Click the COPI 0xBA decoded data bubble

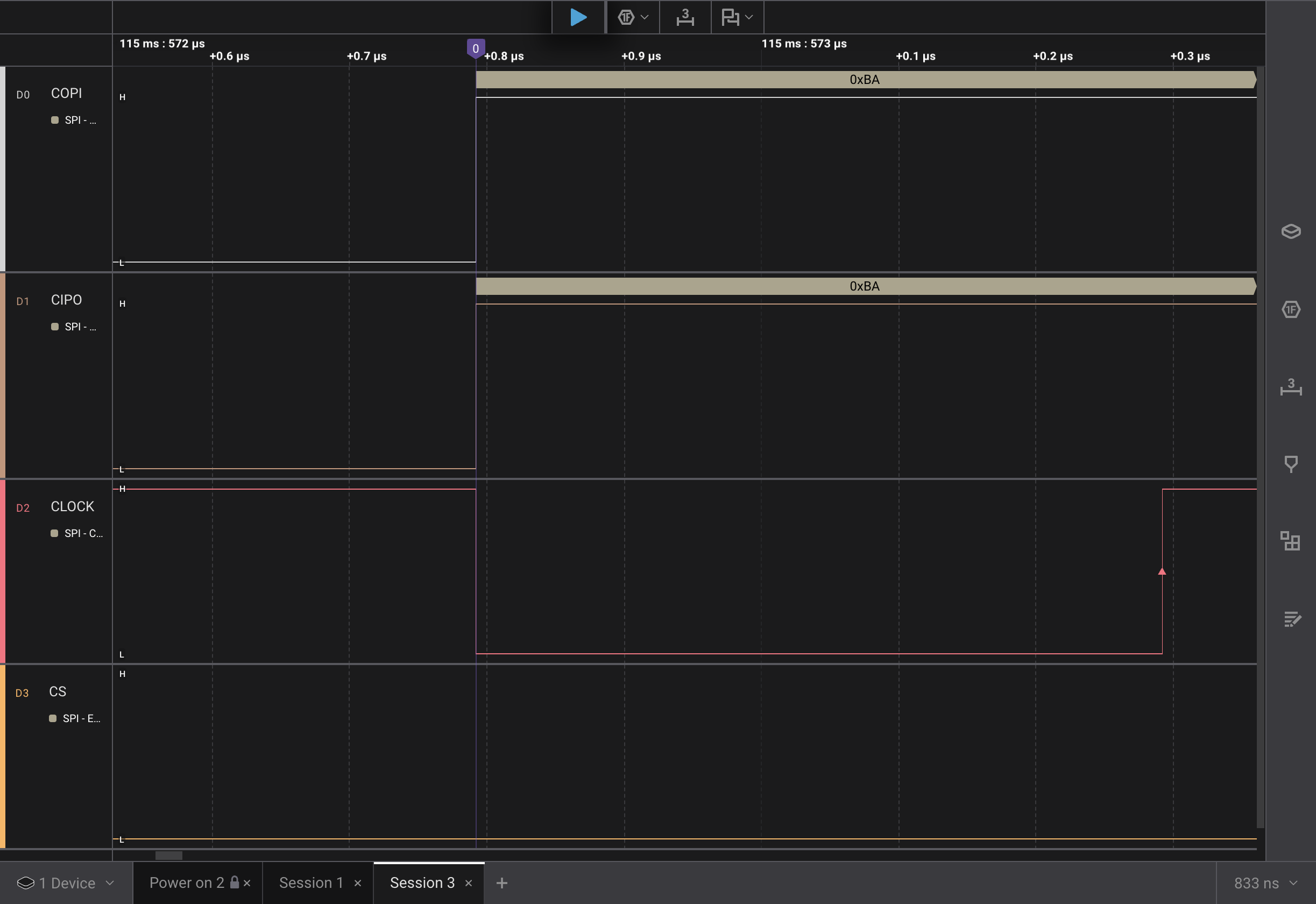pyautogui.click(x=864, y=80)
